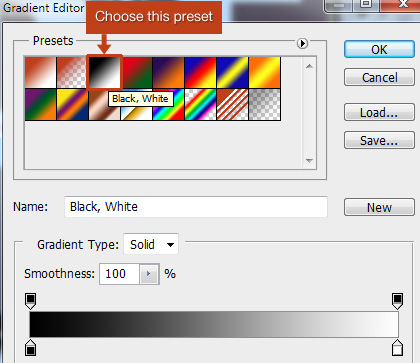420x363 pixels.
Task: Pick the Blue, Yellow, Blue preset
Action: tap(233, 73)
